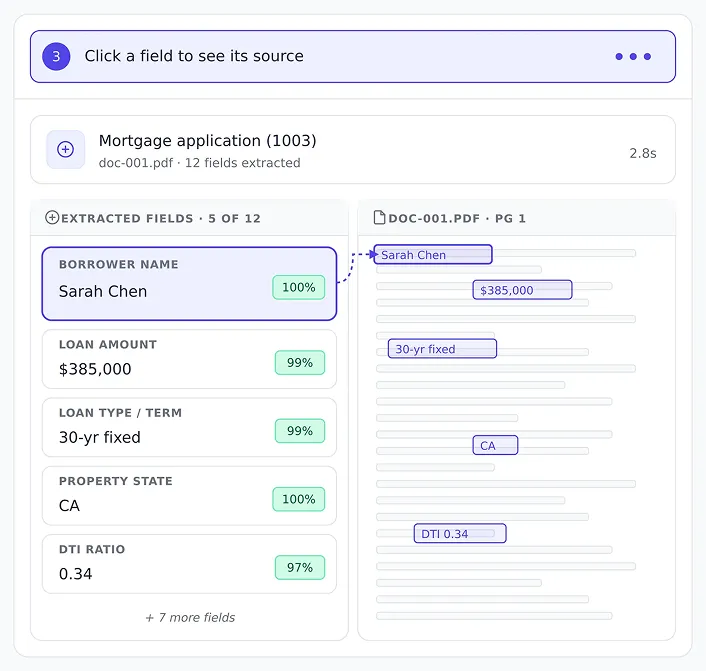Show the + 7 more fields link
Image resolution: width=706 pixels, height=671 pixels.
[x=190, y=617]
